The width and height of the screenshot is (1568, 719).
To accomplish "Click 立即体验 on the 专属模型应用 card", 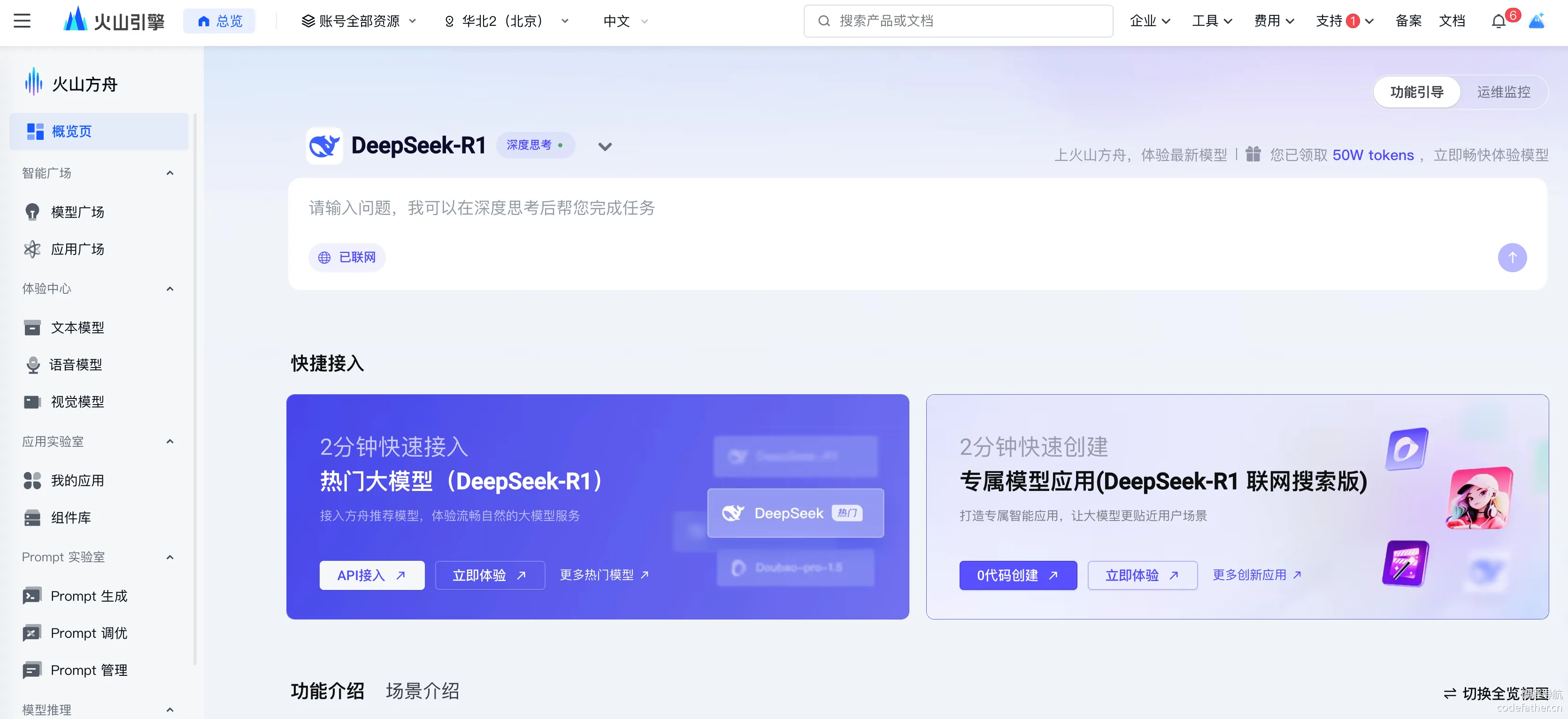I will 1143,575.
